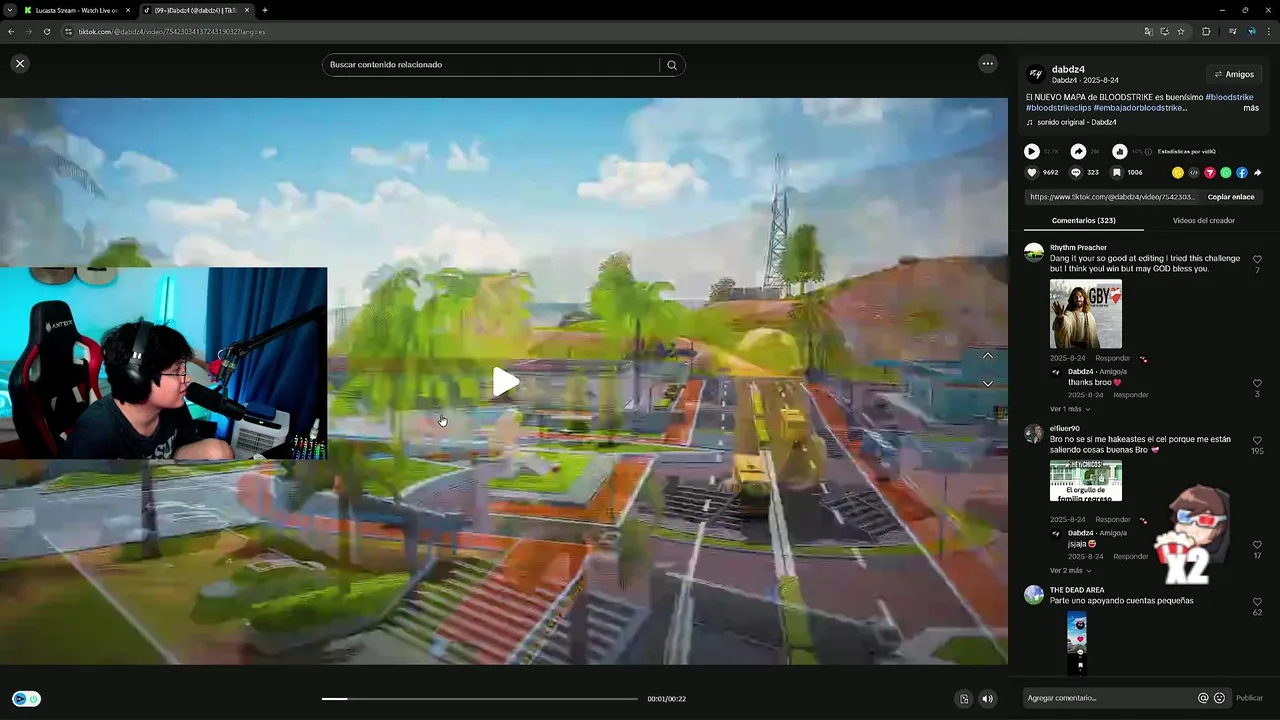Open elfluer90's comment image

tap(1086, 481)
